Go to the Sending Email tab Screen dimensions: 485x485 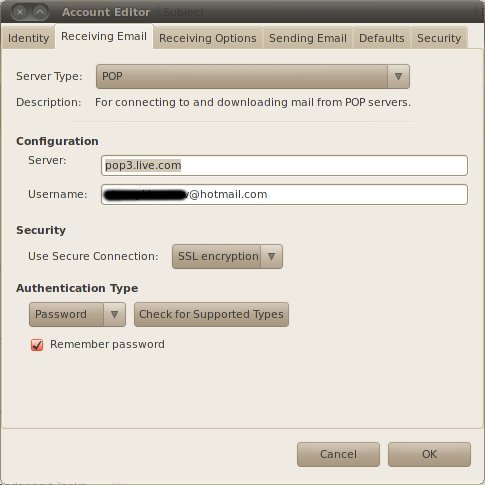point(308,38)
